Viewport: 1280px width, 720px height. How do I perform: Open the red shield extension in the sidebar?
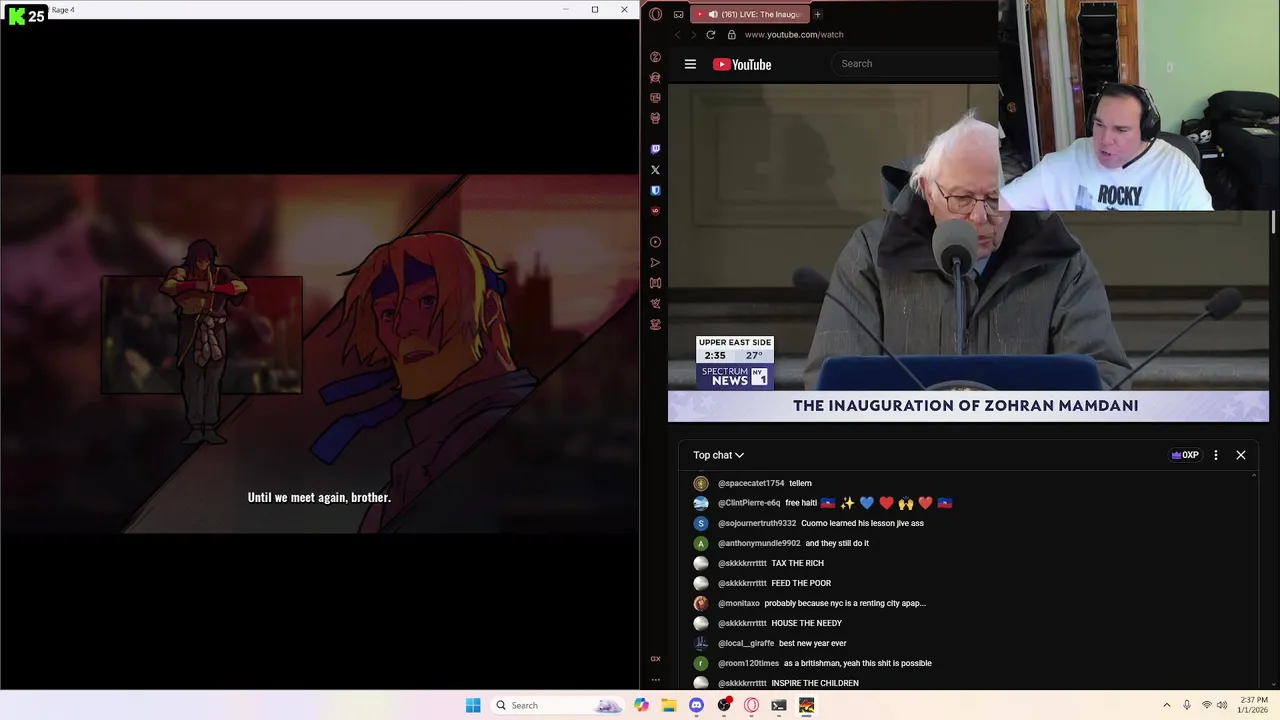pos(655,211)
